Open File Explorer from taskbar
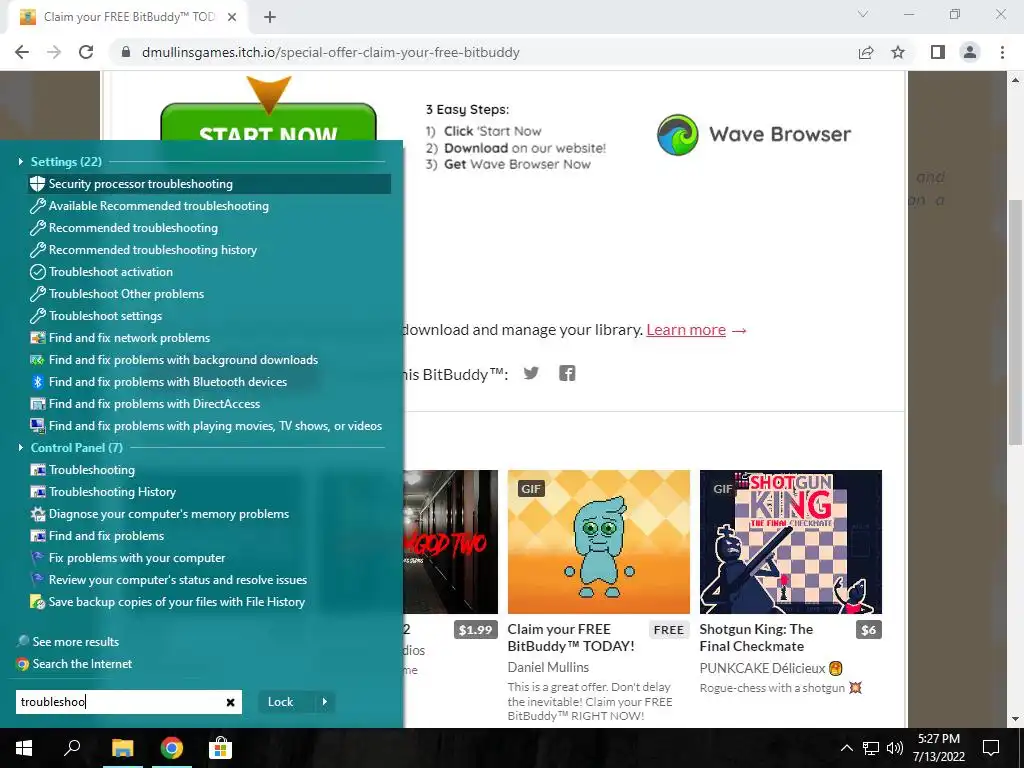 (122, 748)
